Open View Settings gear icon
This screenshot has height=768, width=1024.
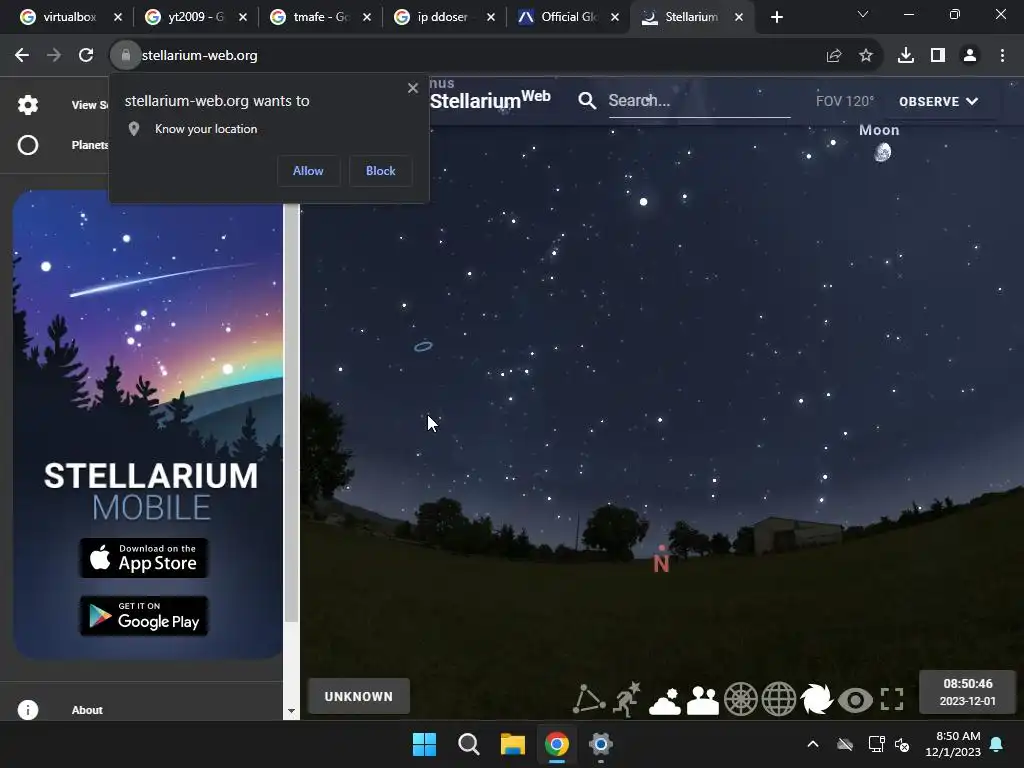(x=28, y=104)
